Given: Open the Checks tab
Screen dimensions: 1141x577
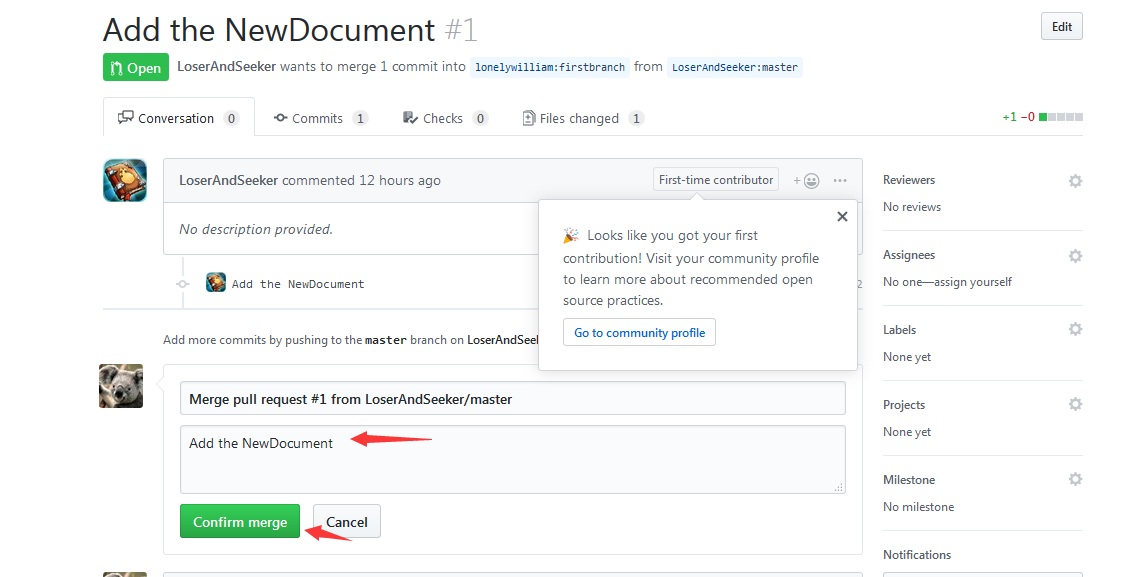Looking at the screenshot, I should [x=445, y=118].
